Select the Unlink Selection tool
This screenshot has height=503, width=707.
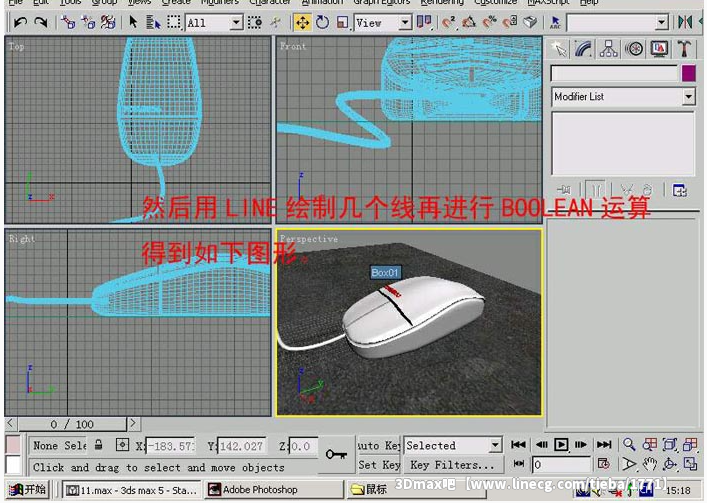coord(88,22)
